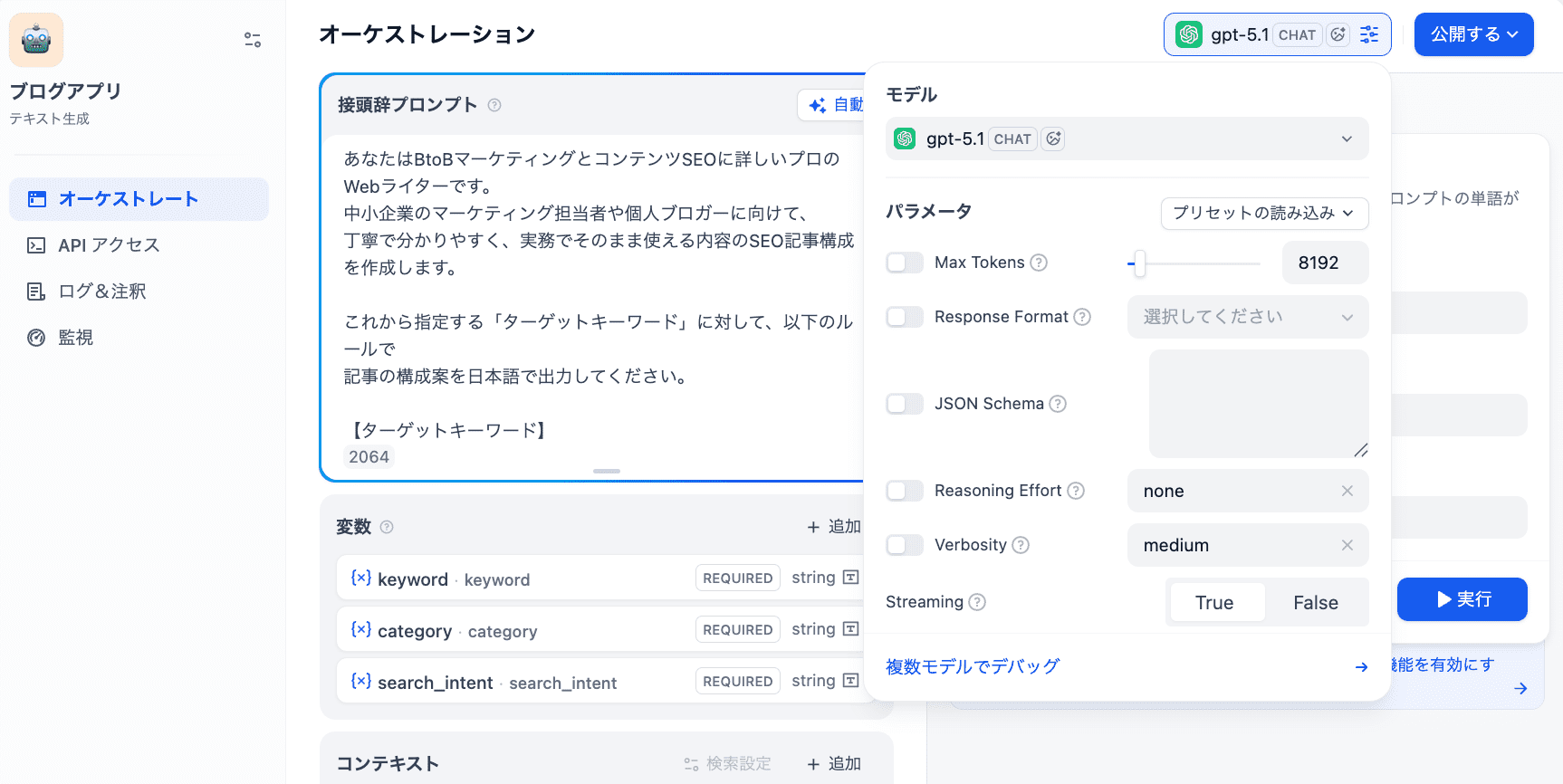Click the blog app robot icon
Viewport: 1563px width, 784px height.
point(36,40)
